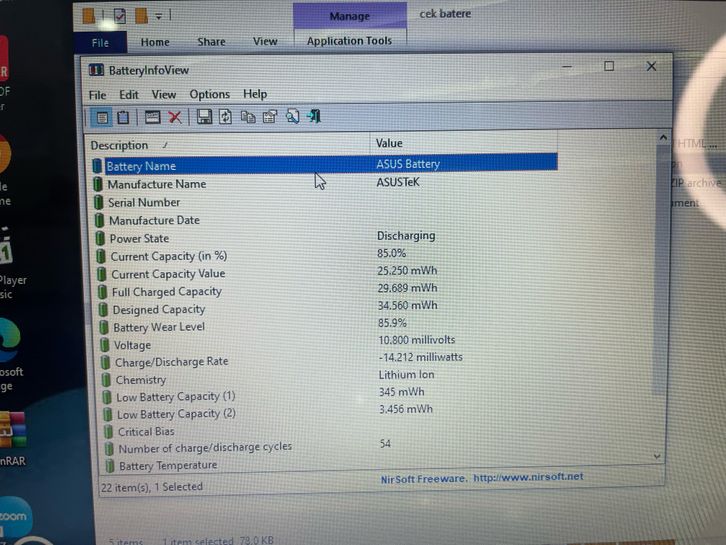This screenshot has height=545, width=726.
Task: Open the File menu in BatteryInfoView
Action: pos(97,95)
